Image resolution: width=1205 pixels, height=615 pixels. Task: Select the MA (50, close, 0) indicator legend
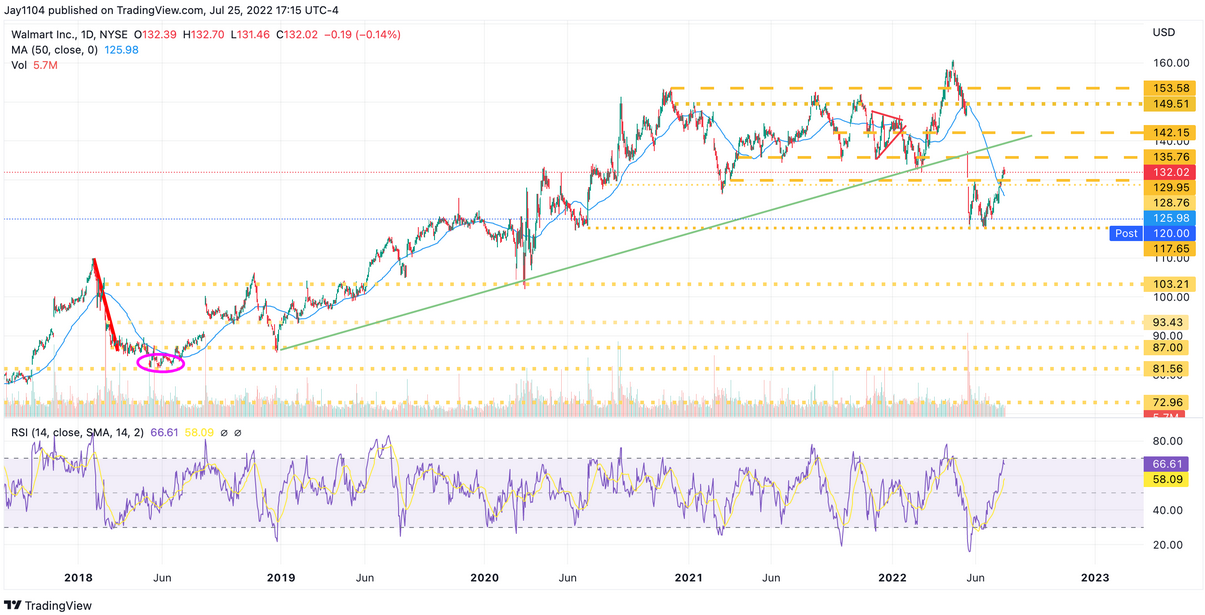(x=54, y=50)
